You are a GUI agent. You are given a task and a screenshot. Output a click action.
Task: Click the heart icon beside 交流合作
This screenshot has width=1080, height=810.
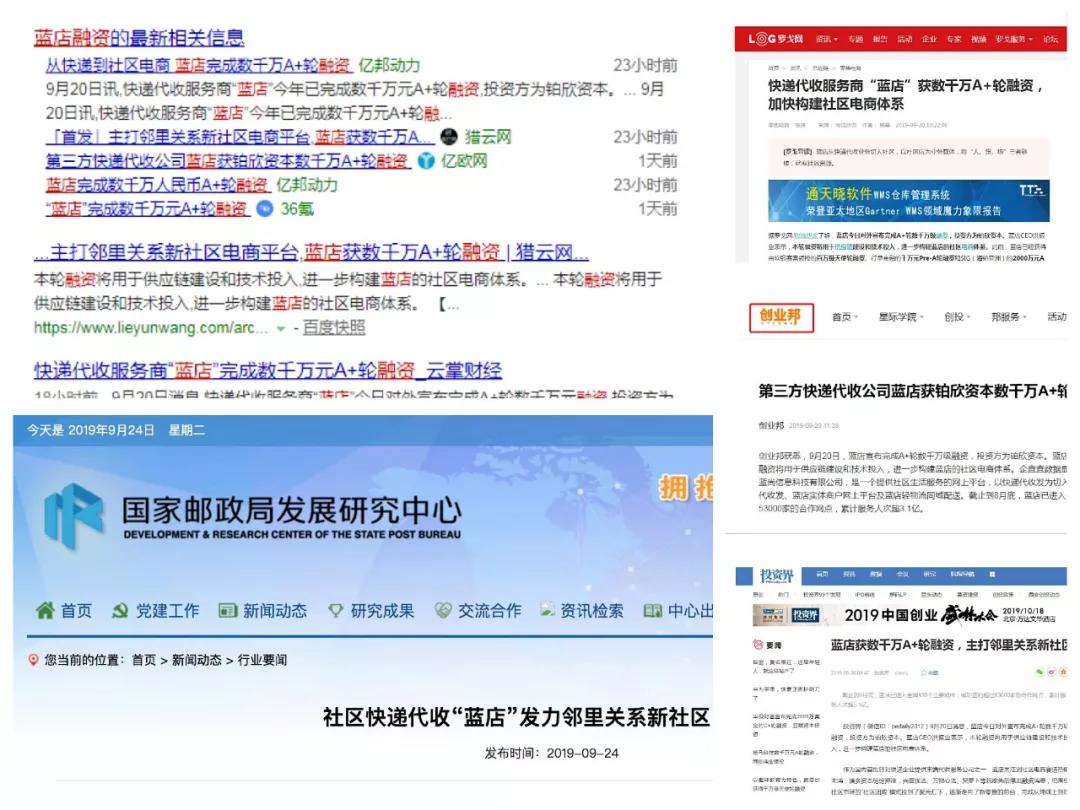point(444,610)
